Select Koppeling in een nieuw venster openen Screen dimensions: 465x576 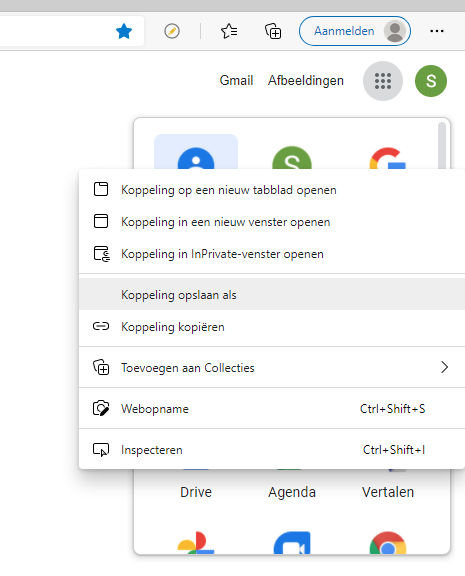click(x=272, y=222)
